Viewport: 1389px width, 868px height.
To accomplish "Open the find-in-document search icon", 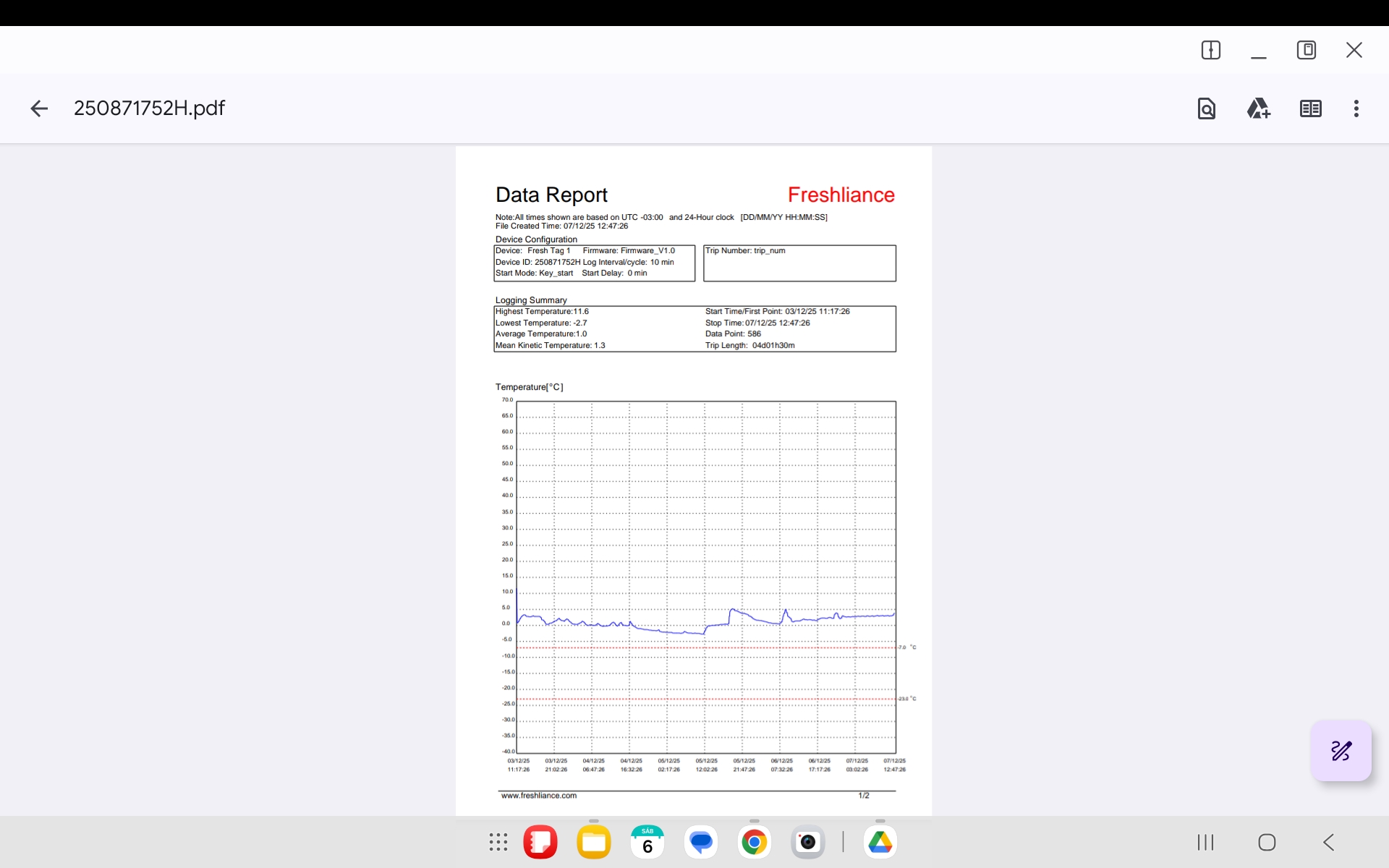I will (1206, 109).
